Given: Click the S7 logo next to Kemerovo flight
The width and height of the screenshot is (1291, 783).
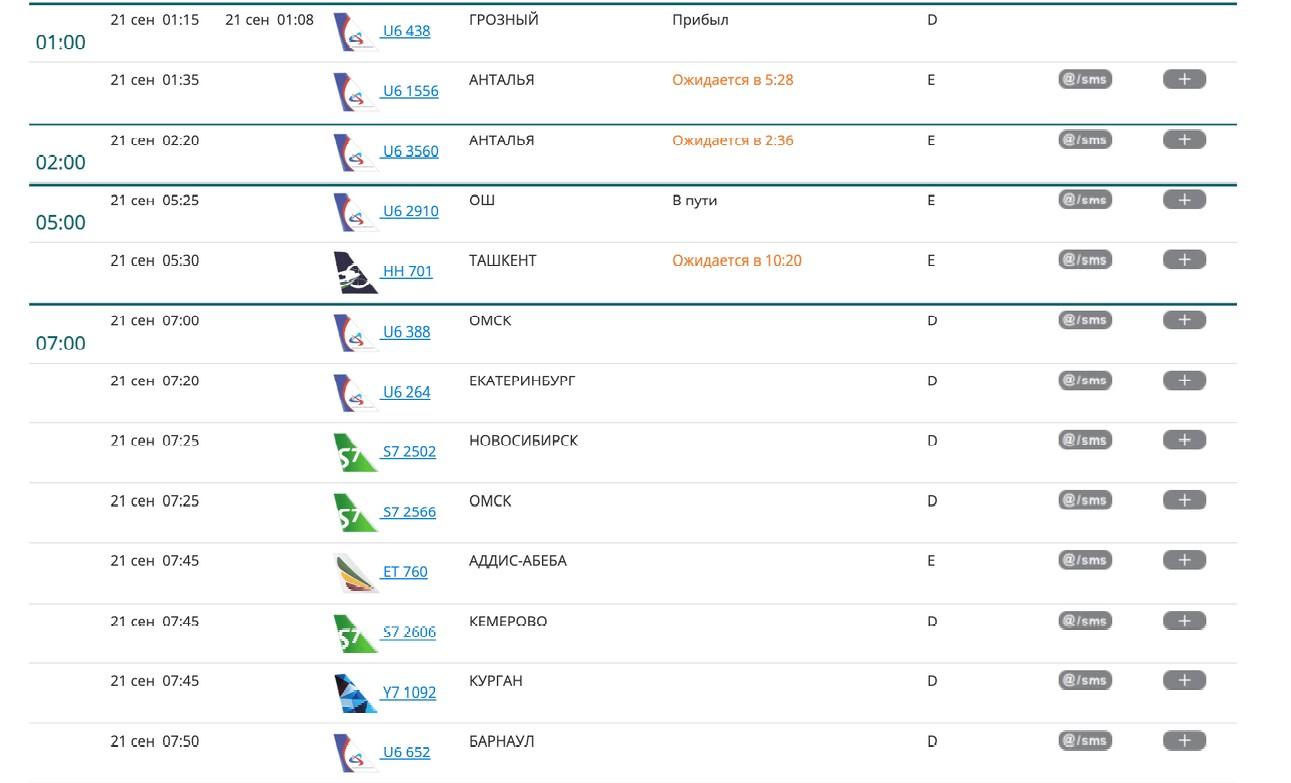Looking at the screenshot, I should [x=355, y=633].
